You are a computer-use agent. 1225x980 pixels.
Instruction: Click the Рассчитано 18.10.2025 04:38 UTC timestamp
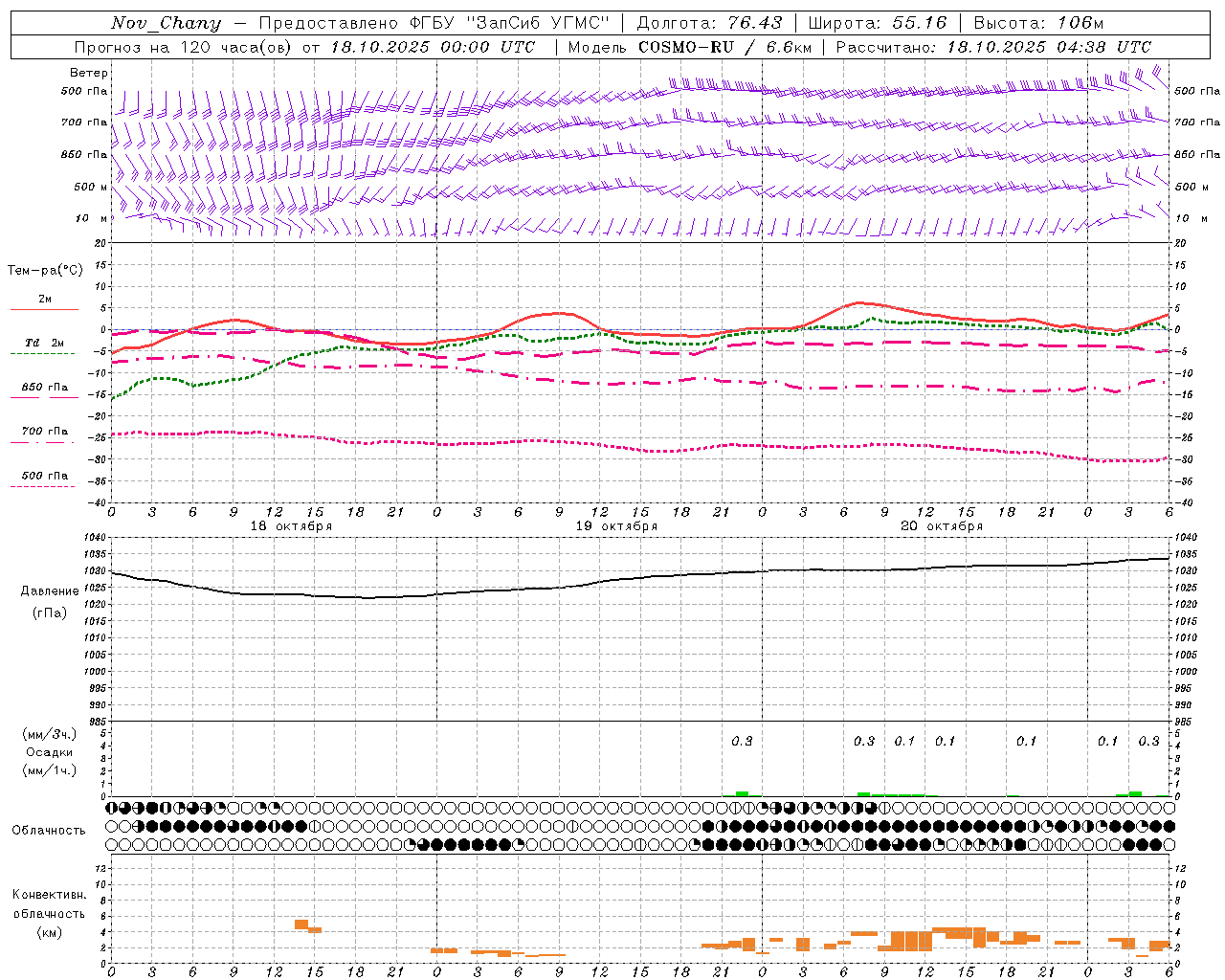click(x=993, y=47)
